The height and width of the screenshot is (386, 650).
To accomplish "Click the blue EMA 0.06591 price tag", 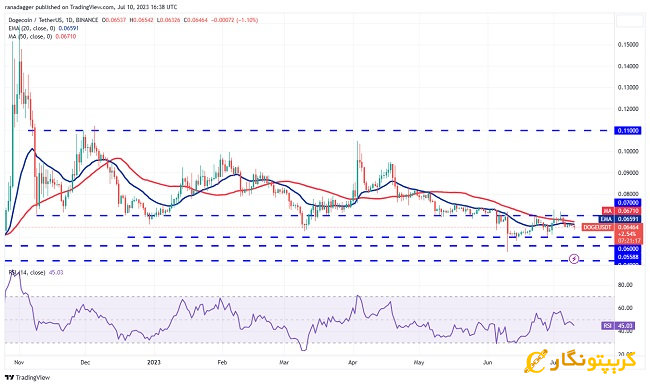I will point(621,219).
